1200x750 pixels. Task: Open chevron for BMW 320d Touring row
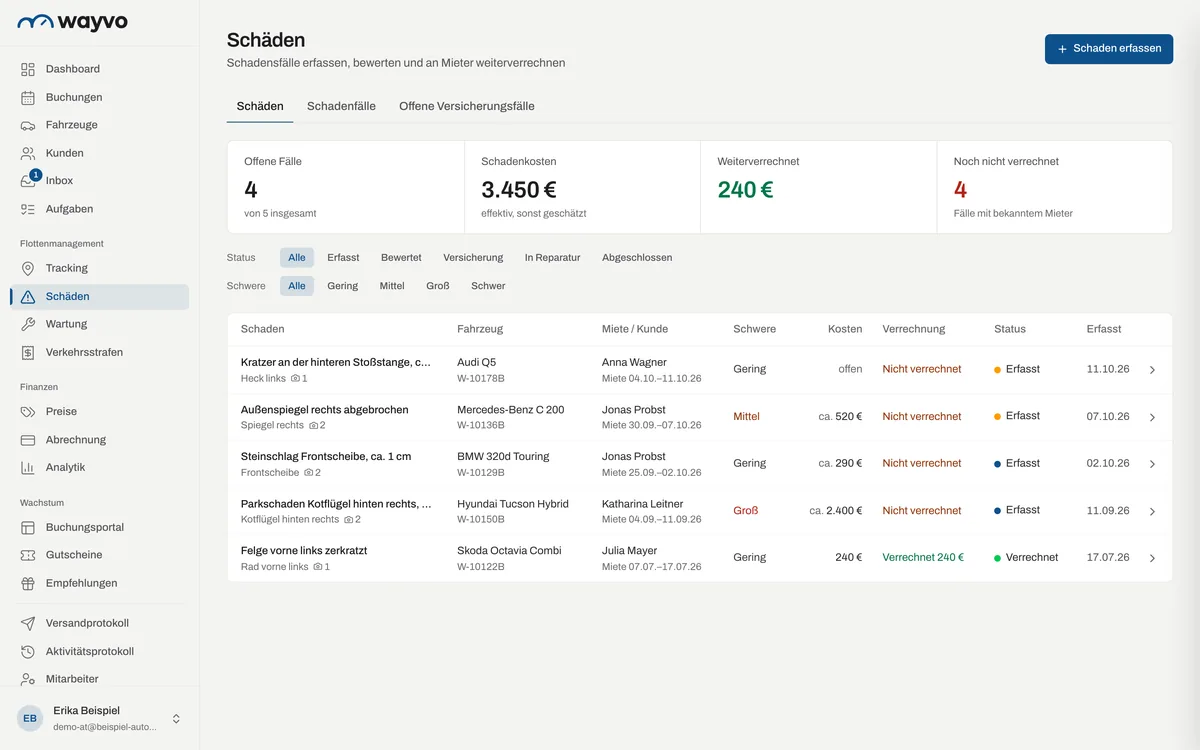(1152, 464)
